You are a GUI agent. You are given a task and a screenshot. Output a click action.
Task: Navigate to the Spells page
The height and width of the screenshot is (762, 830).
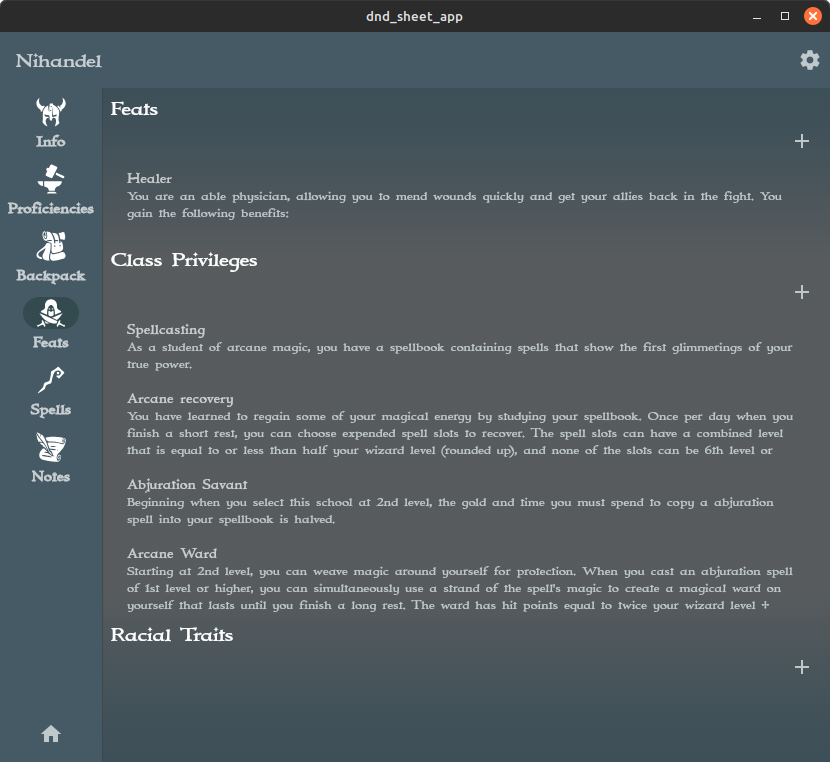(50, 389)
